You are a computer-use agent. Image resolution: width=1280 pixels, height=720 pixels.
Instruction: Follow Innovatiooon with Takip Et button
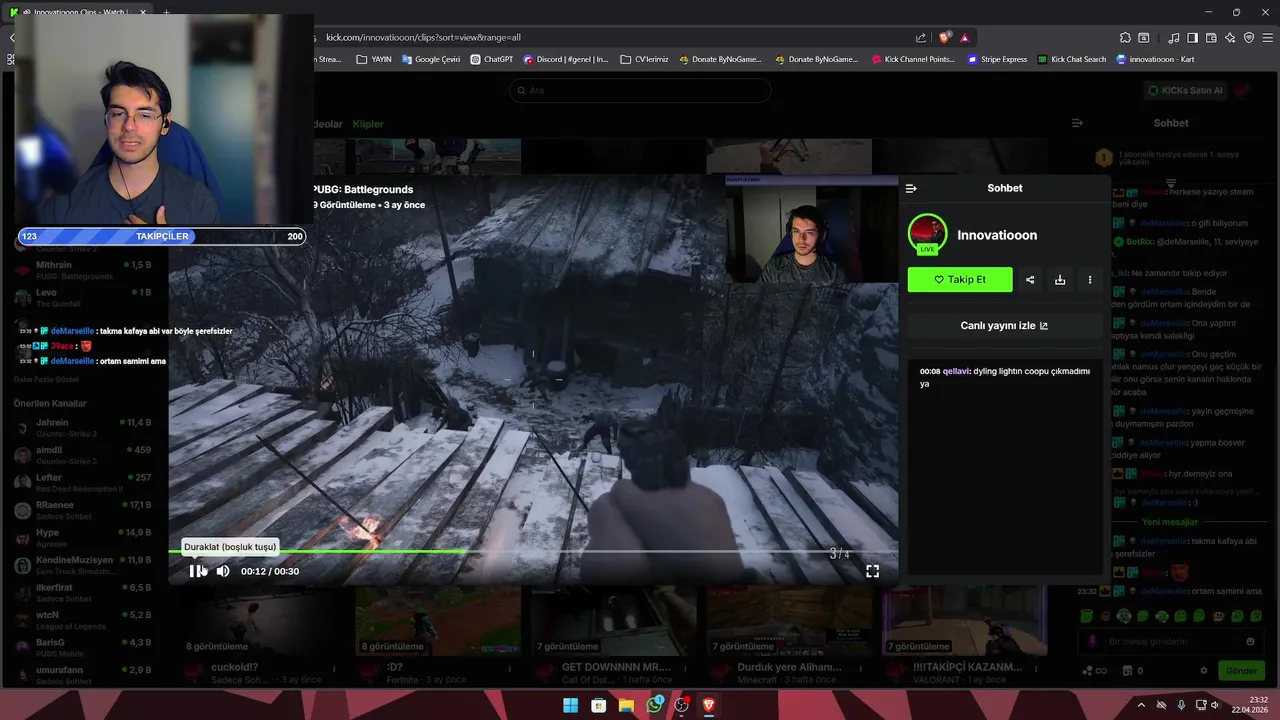point(960,280)
